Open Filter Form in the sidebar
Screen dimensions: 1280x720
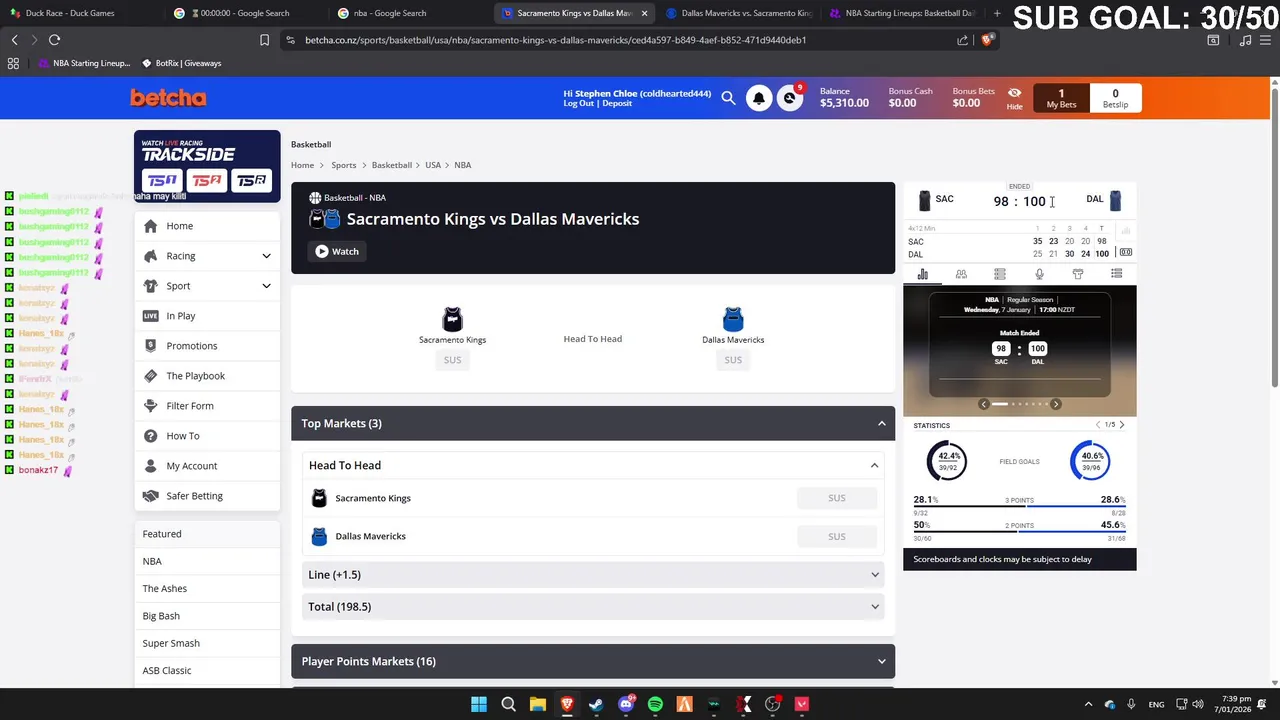coord(207,406)
